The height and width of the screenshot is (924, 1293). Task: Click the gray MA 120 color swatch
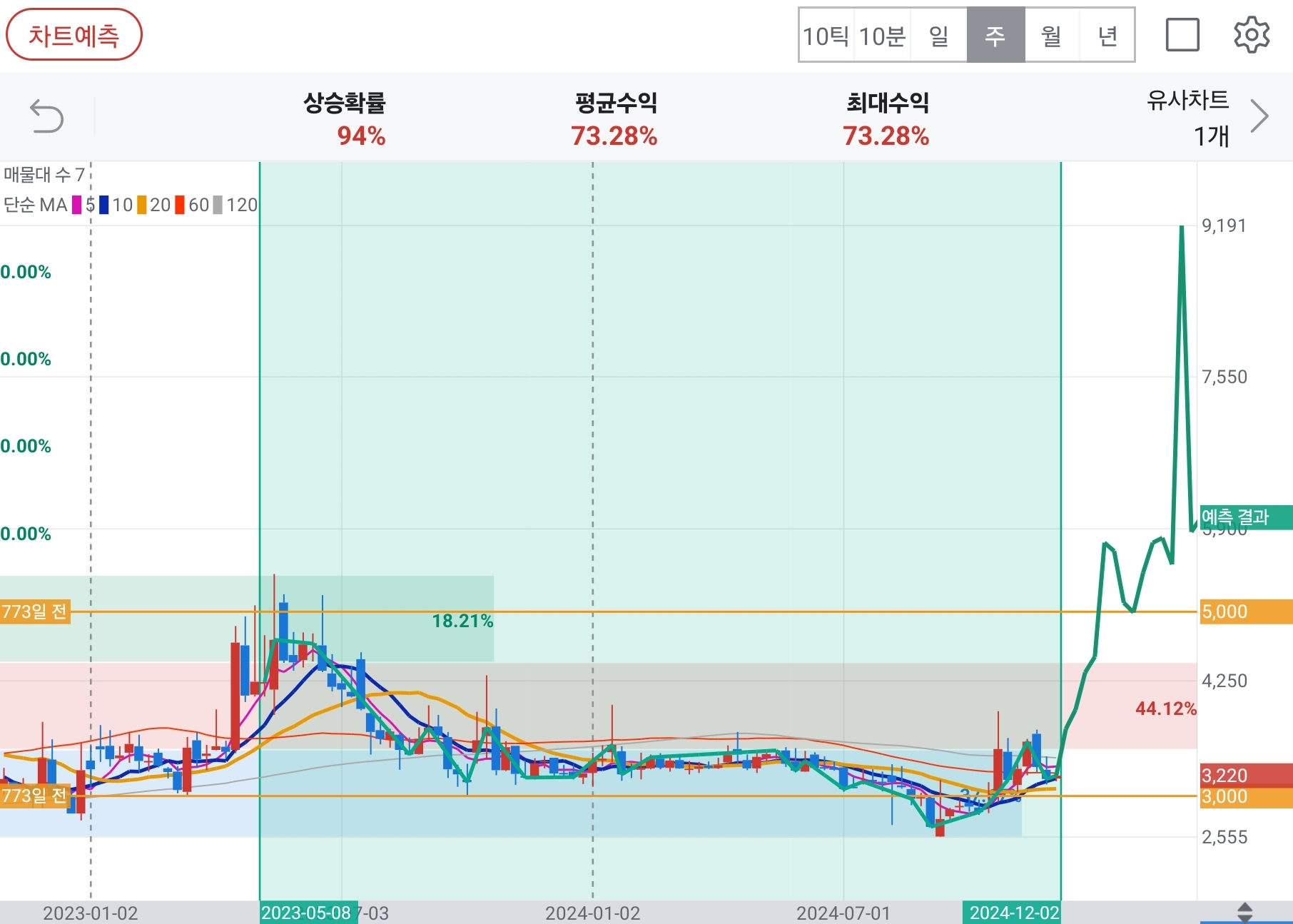pos(218,205)
